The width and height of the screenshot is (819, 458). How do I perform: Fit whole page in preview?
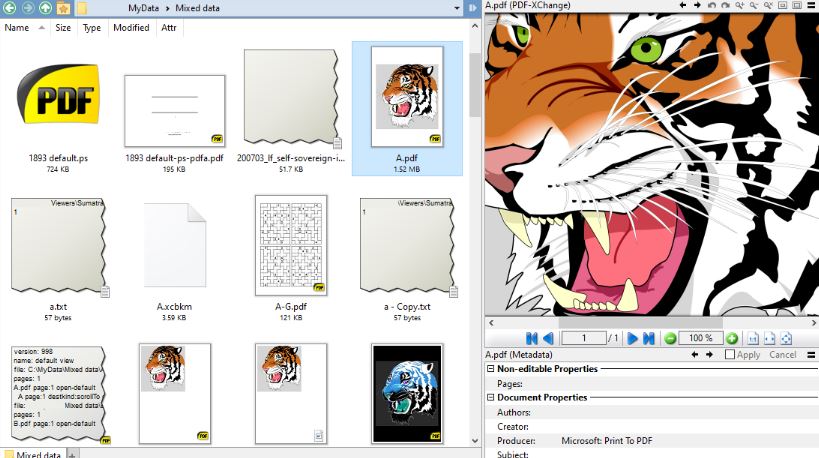click(786, 338)
